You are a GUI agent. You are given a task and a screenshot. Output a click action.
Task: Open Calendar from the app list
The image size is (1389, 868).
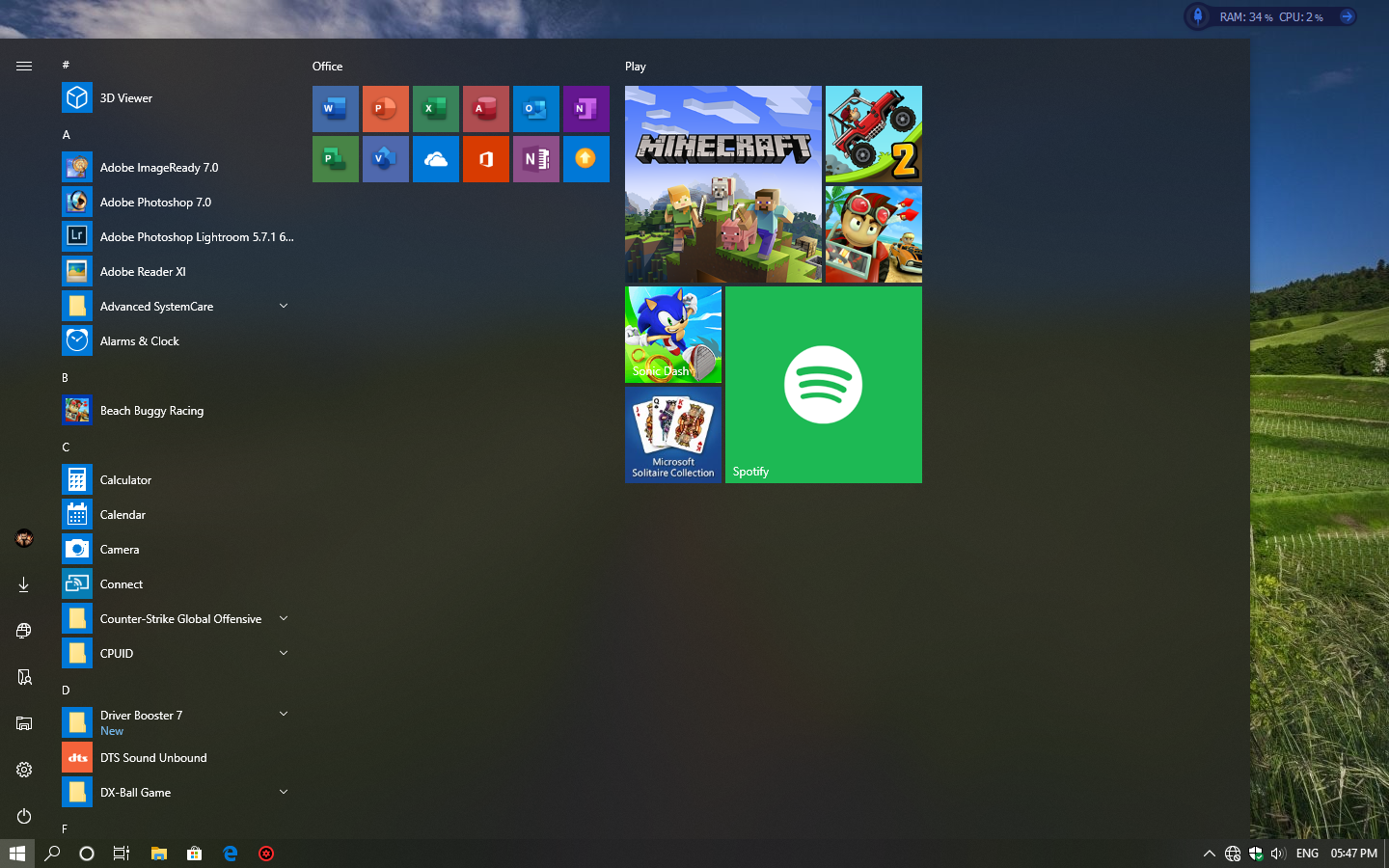(177, 514)
